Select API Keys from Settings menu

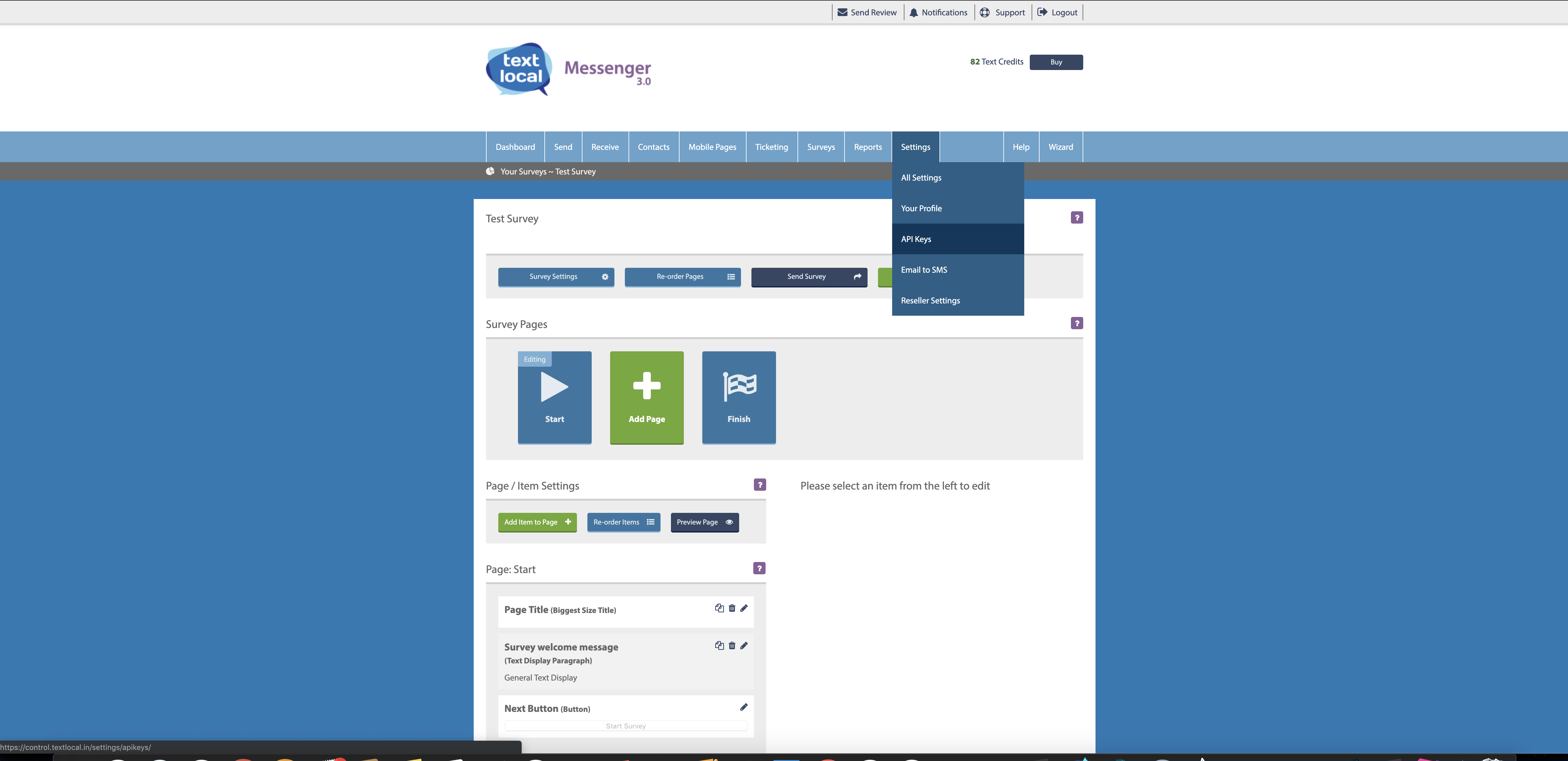click(958, 239)
